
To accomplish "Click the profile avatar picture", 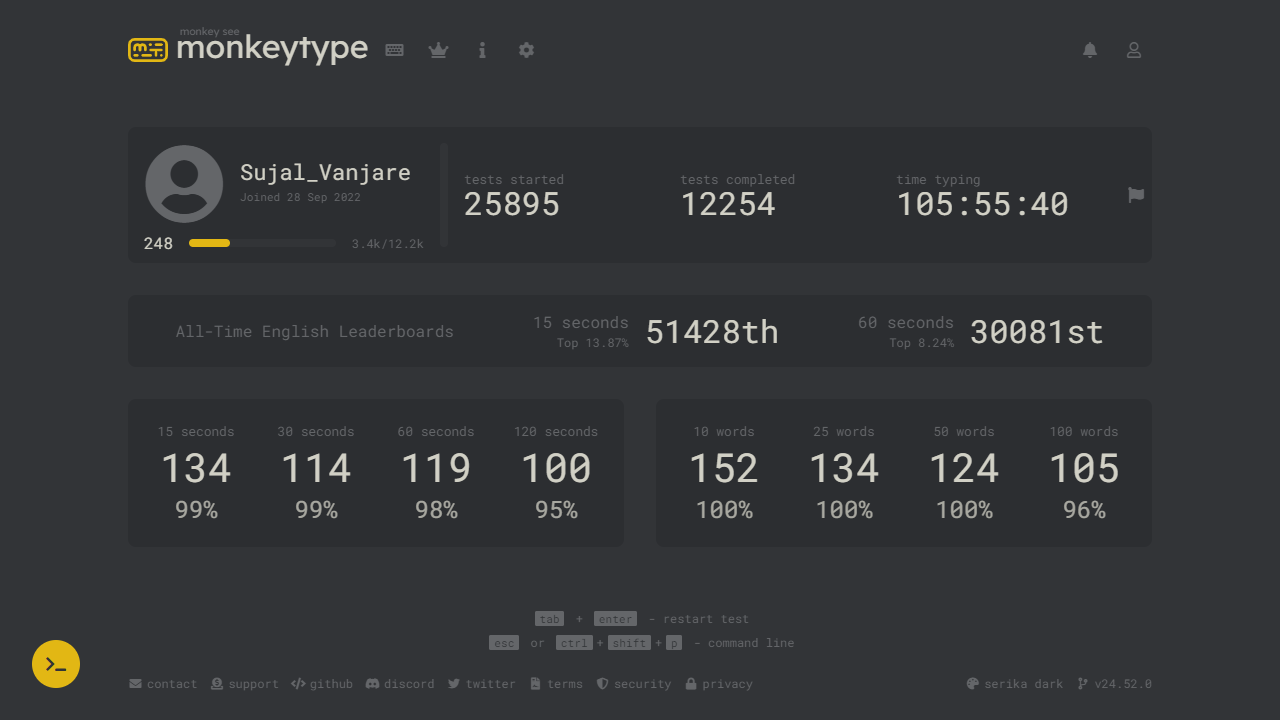I will [184, 184].
